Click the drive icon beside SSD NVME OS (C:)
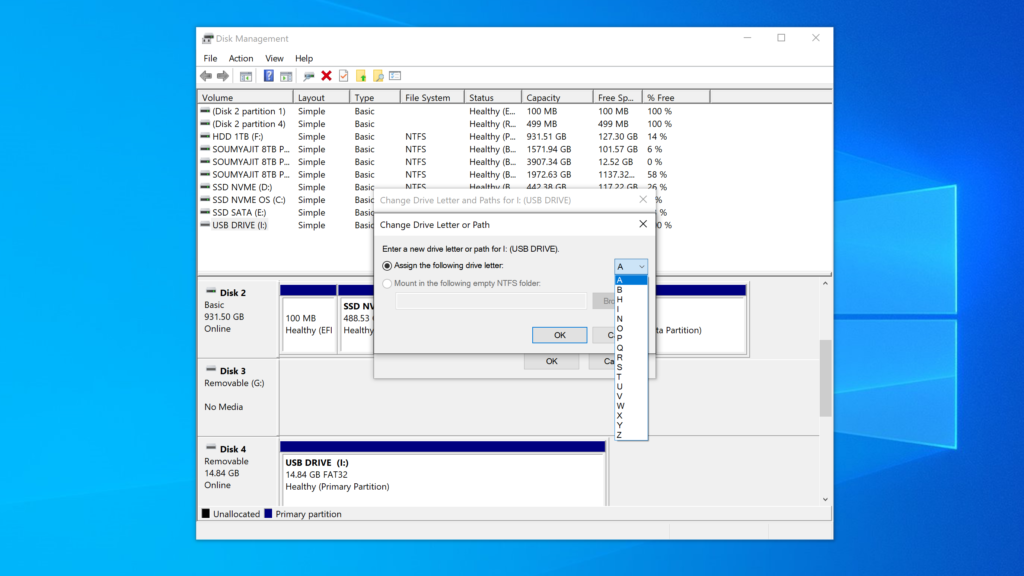 point(205,200)
